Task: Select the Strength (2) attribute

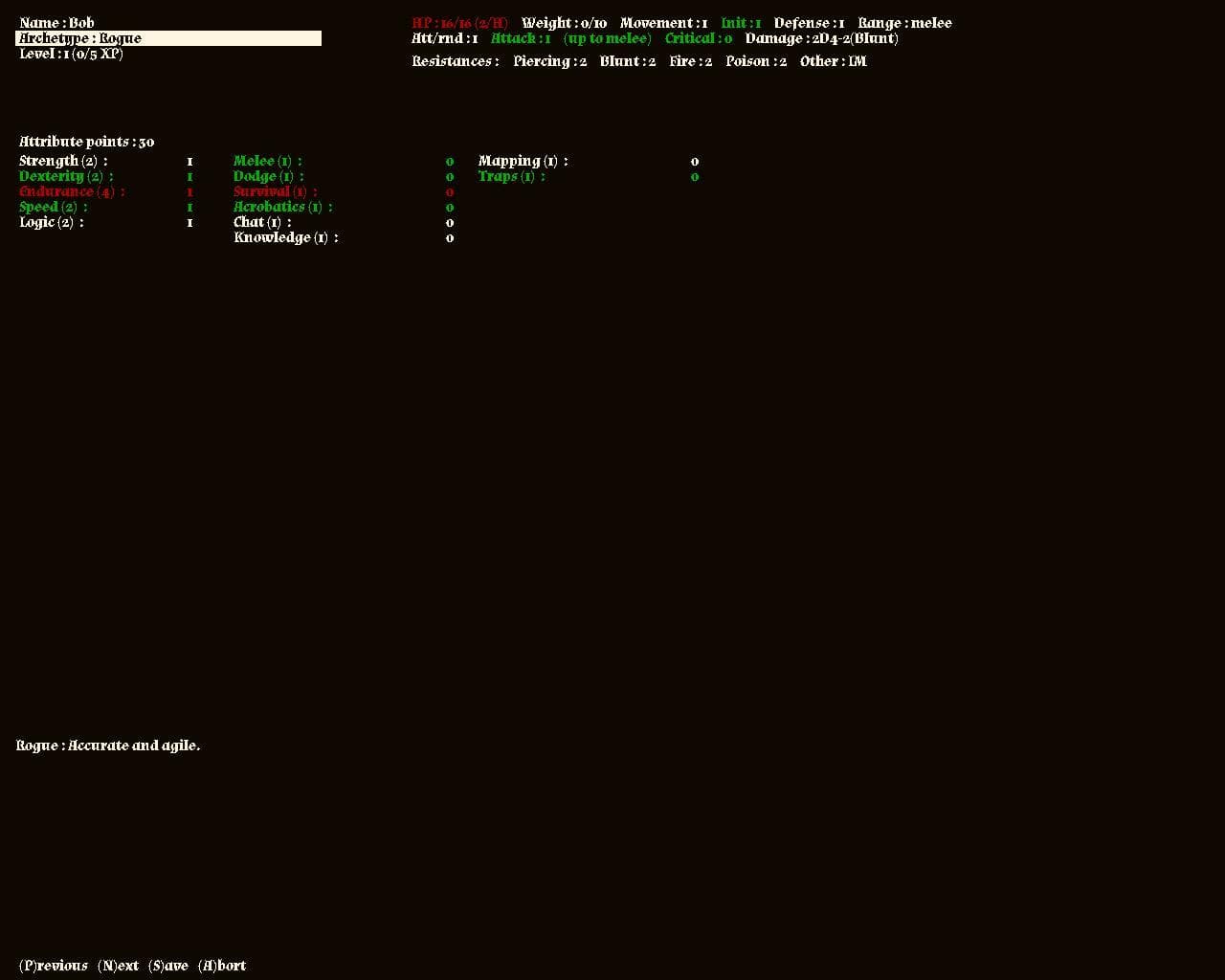Action: click(x=63, y=161)
